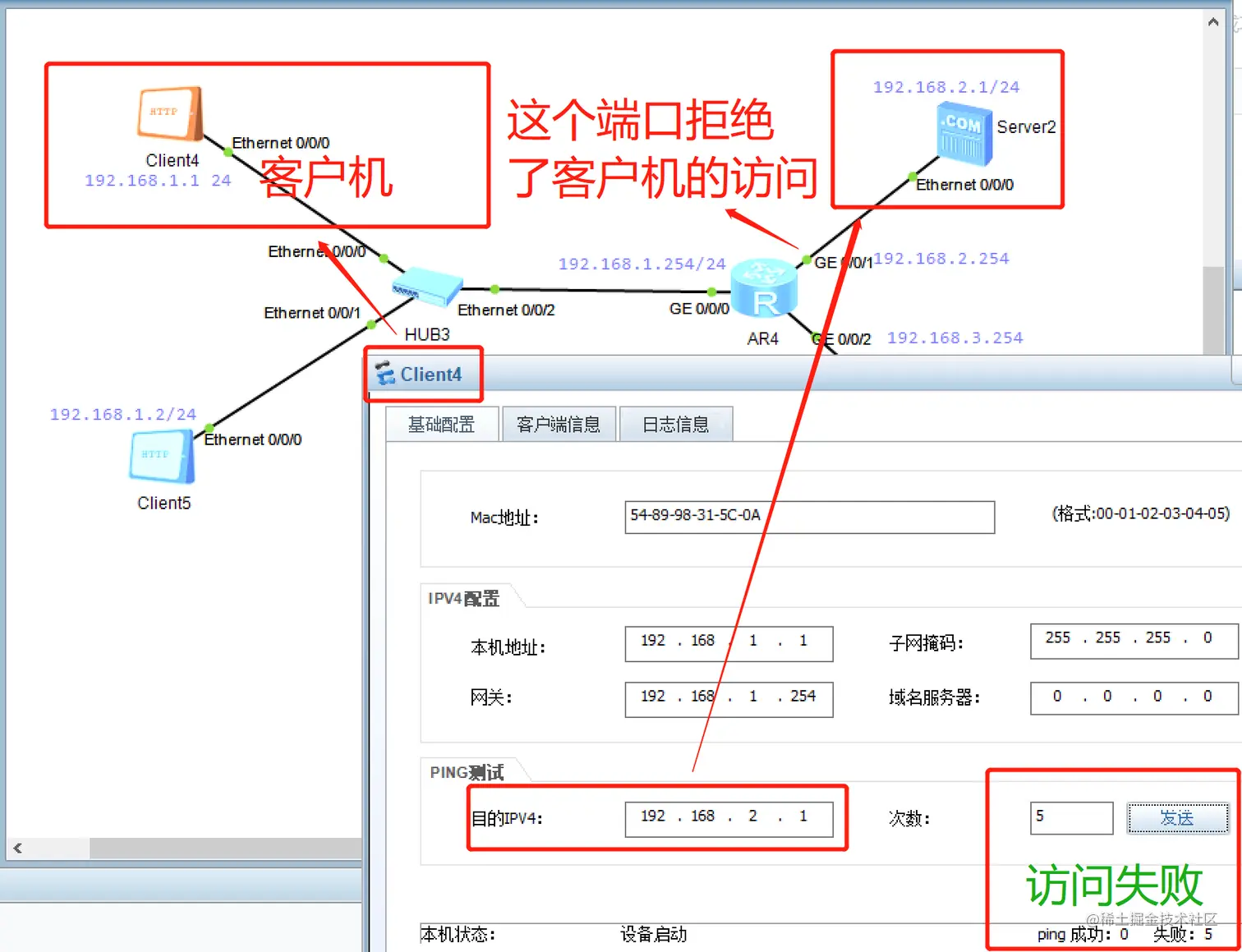Click the GE 0/0/0 port label on AR4
This screenshot has width=1242, height=952.
point(699,309)
